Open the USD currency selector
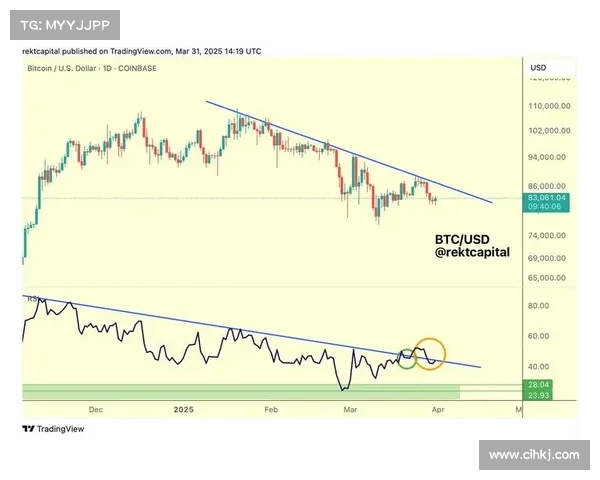The height and width of the screenshot is (480, 600). (538, 68)
